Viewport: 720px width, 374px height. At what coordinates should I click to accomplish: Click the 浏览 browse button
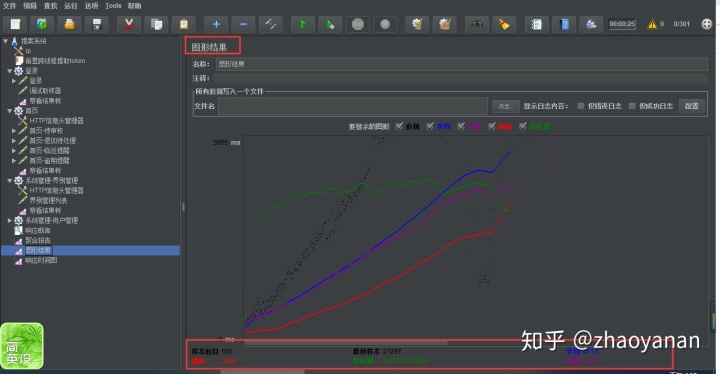(x=506, y=106)
